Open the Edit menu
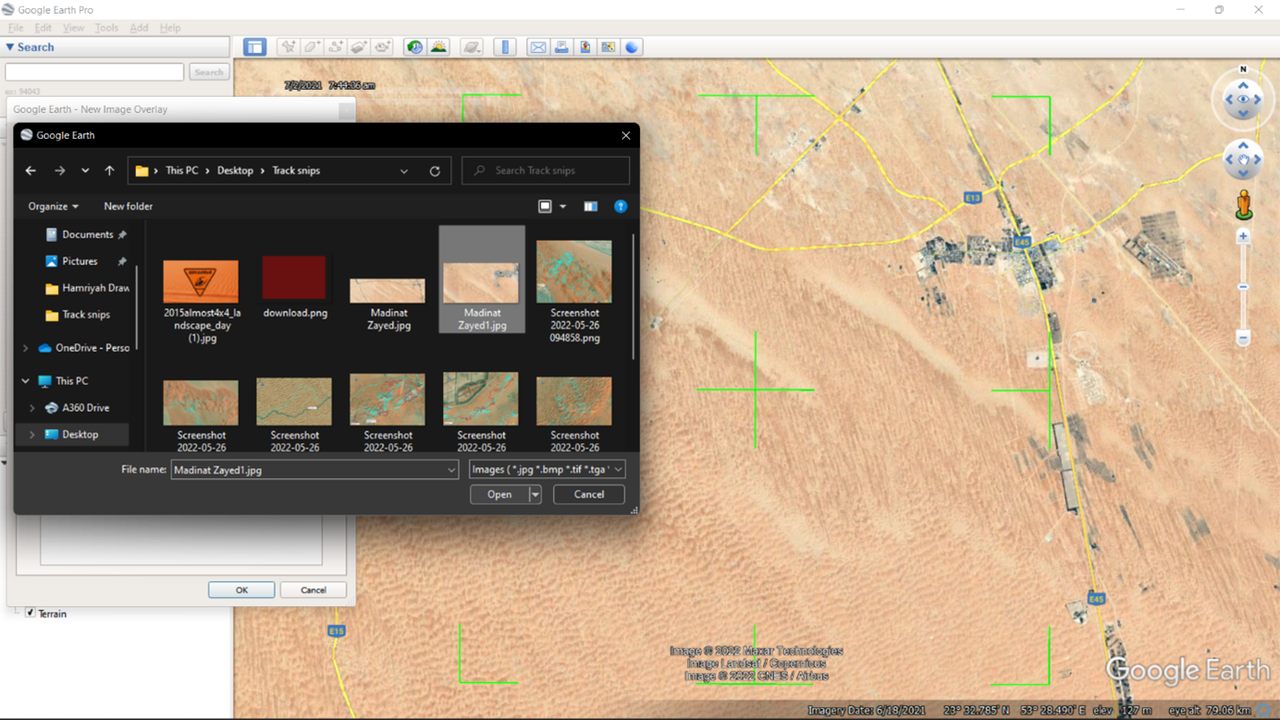1280x720 pixels. pyautogui.click(x=44, y=28)
